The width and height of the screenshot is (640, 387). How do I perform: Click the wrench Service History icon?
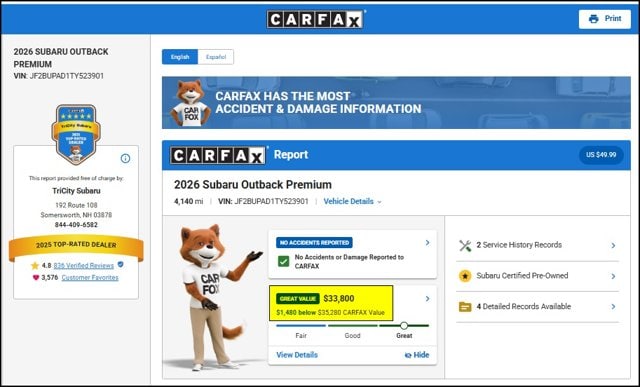(x=465, y=245)
